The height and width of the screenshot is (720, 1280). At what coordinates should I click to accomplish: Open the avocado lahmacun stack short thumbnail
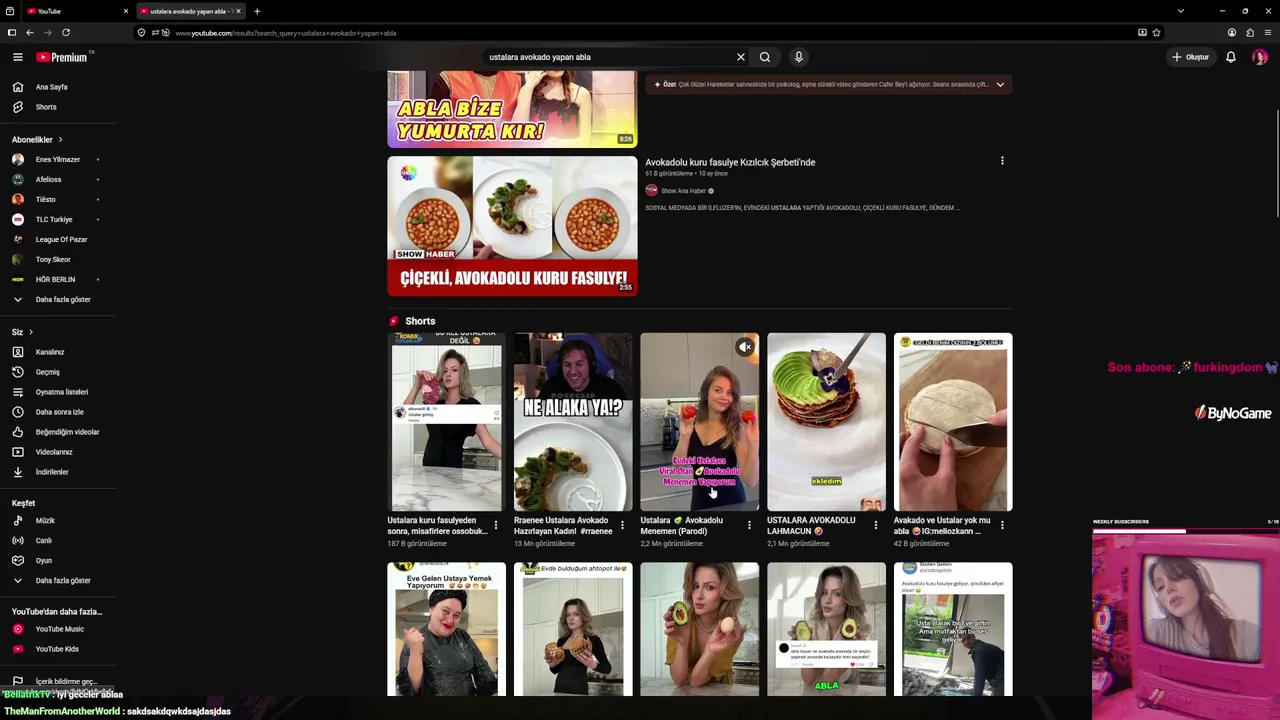(826, 422)
